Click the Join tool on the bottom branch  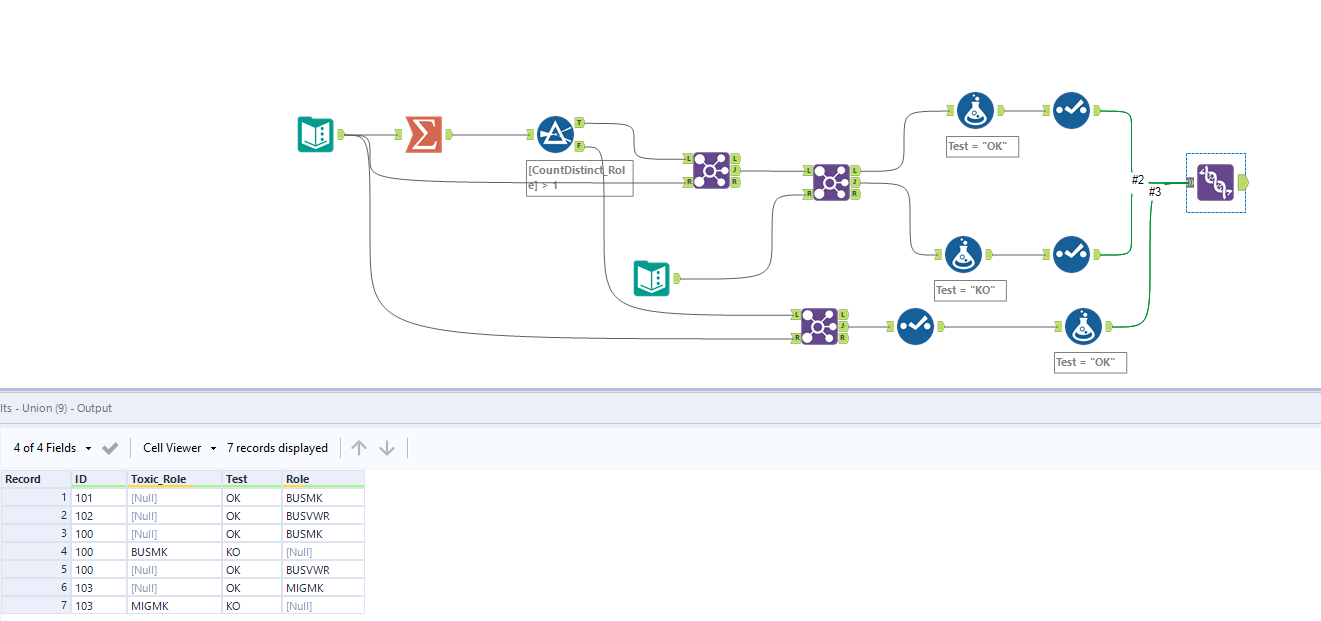coord(820,326)
